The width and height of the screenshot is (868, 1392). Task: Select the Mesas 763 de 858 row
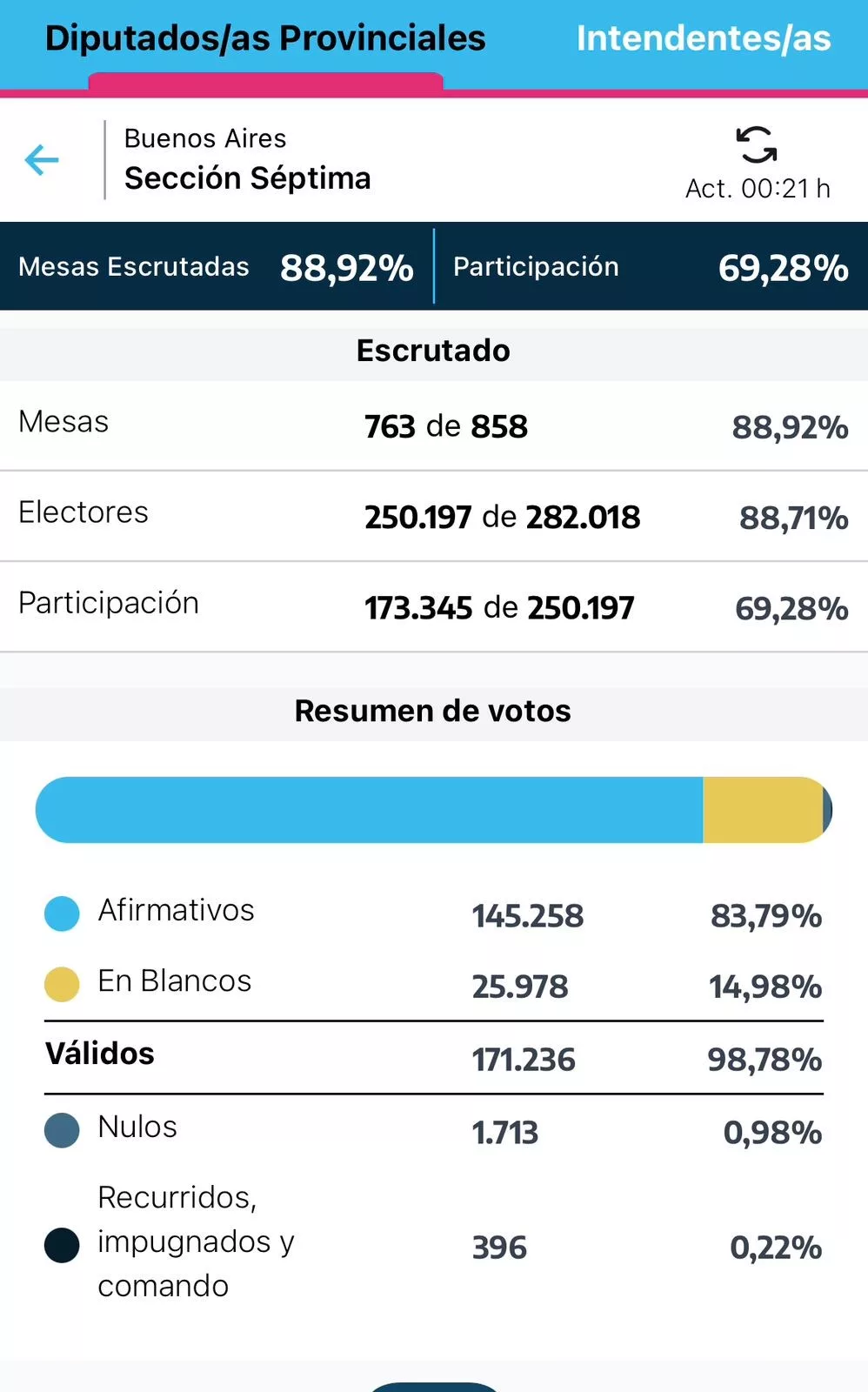(433, 426)
